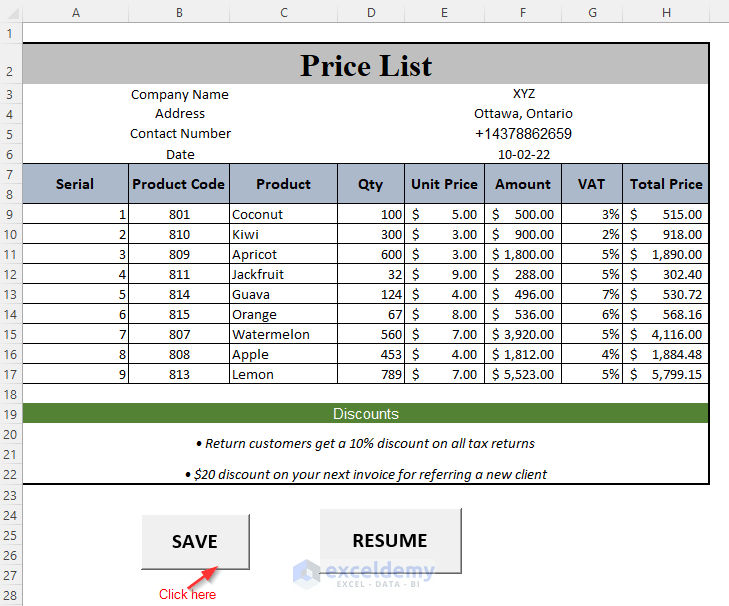Select the Kiwi product cell
The width and height of the screenshot is (729, 606).
(284, 234)
